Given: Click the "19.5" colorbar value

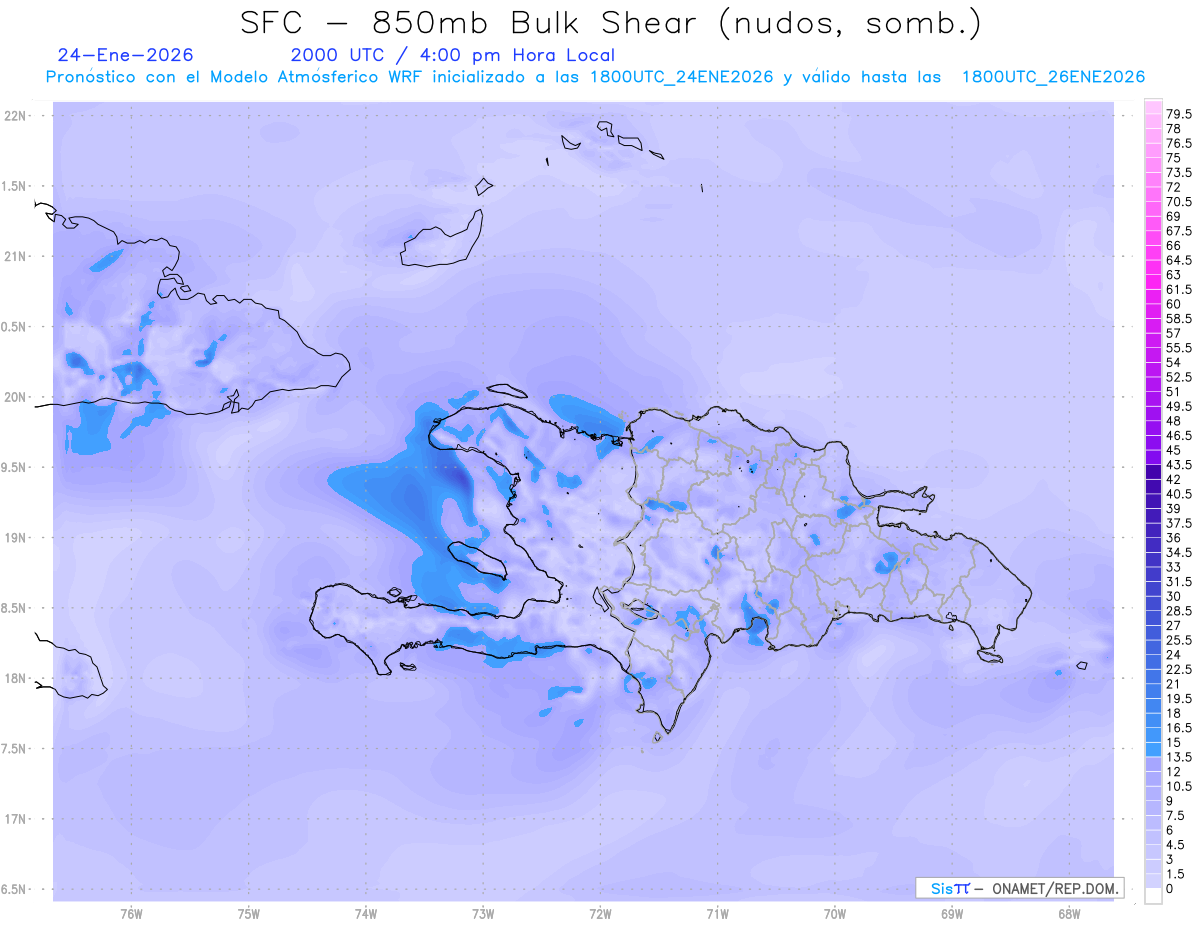Looking at the screenshot, I should (1179, 697).
